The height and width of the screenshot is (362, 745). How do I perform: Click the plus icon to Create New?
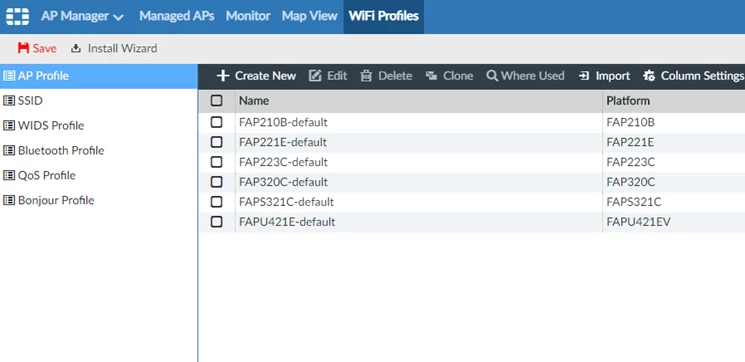tap(223, 76)
